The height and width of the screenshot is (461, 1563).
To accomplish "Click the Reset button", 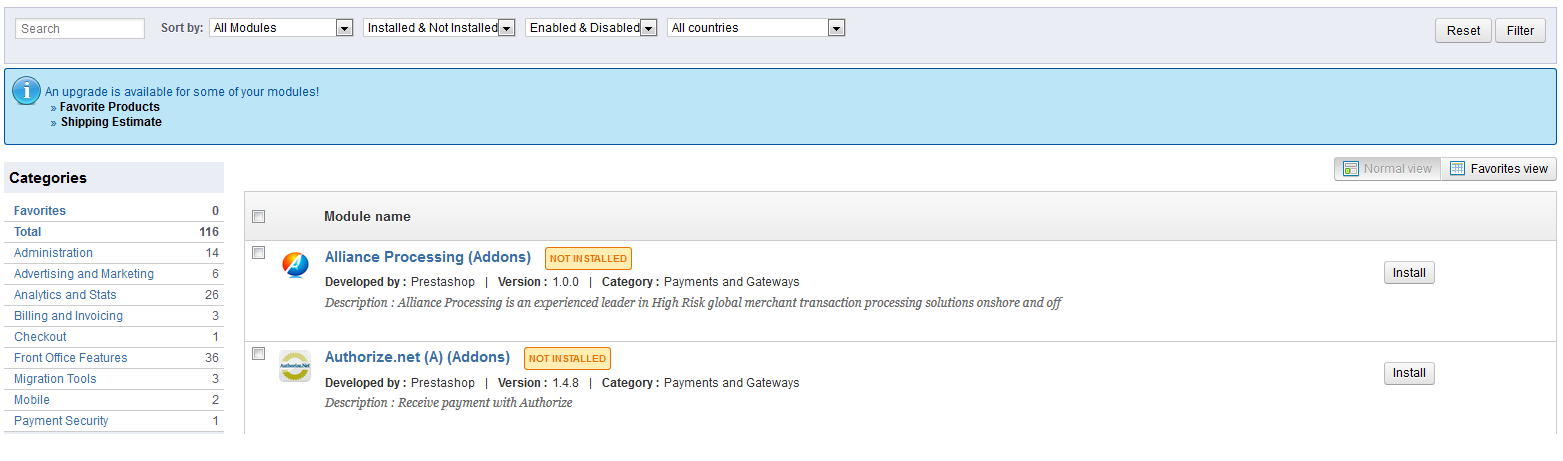I will pyautogui.click(x=1463, y=31).
